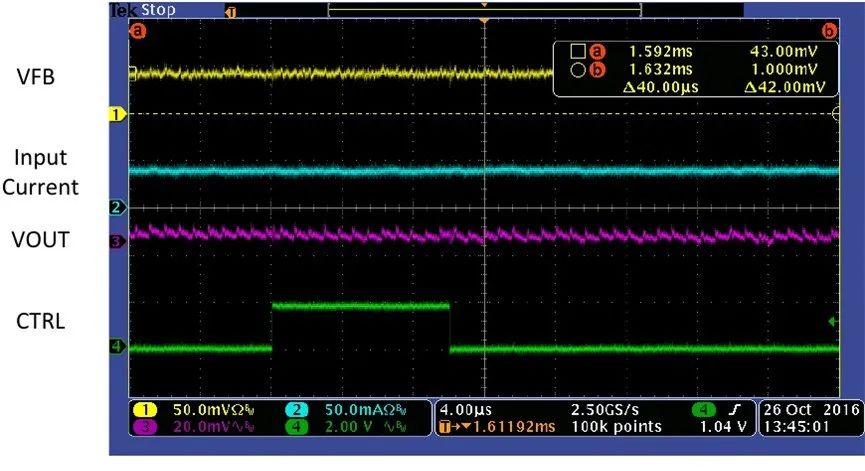Click cursor a time 1.592ms
This screenshot has width=865, height=471.
pos(660,52)
